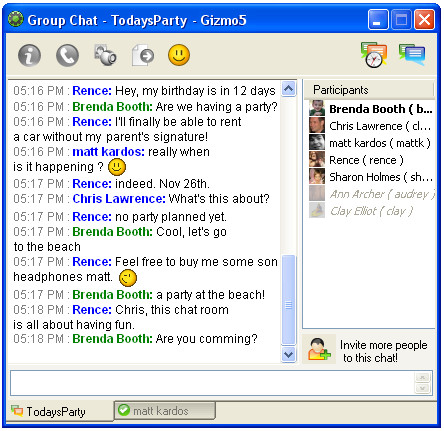
Task: Click the input box scroll down arrow
Action: click(422, 388)
